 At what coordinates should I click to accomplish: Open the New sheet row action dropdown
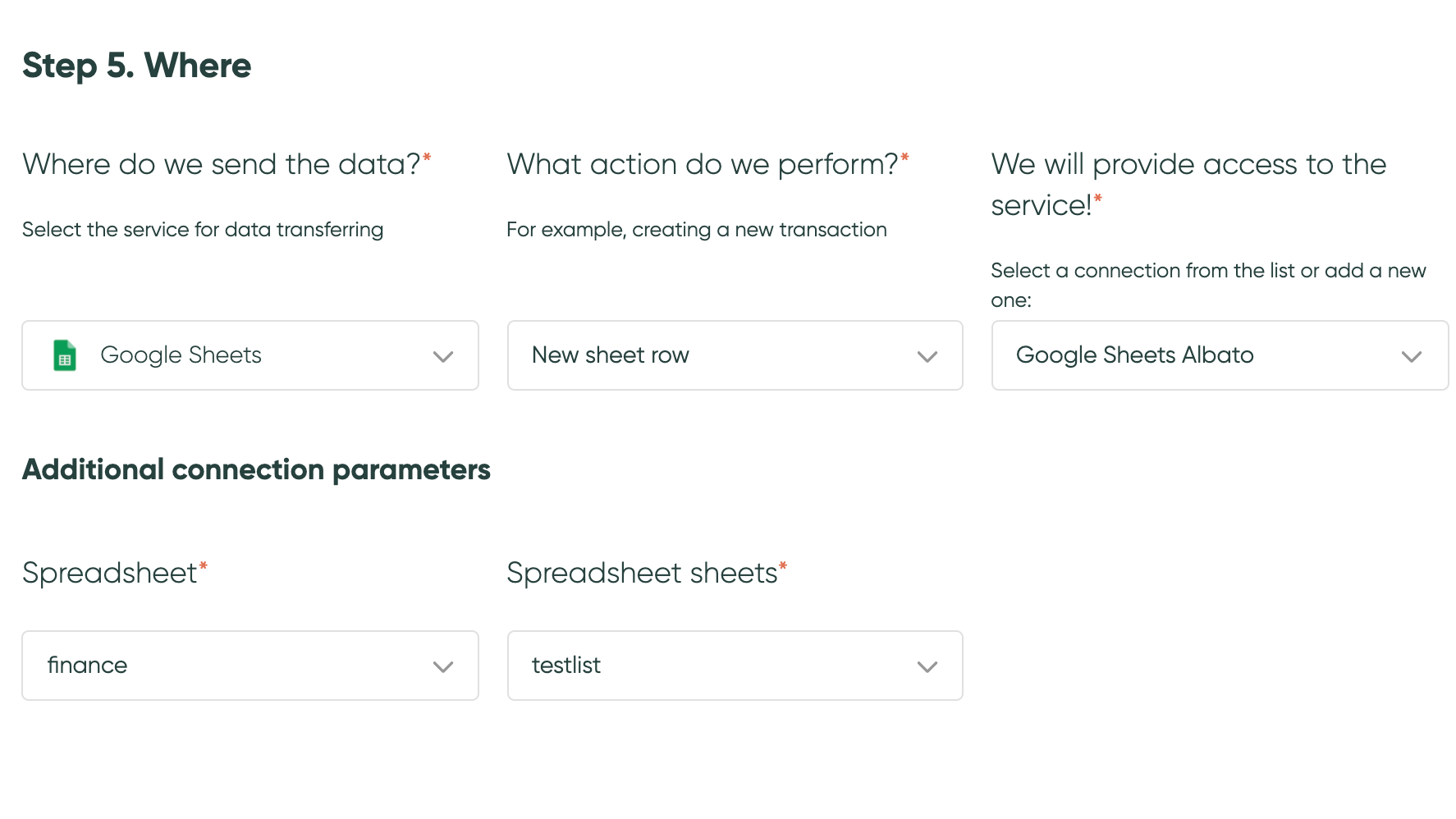[735, 355]
